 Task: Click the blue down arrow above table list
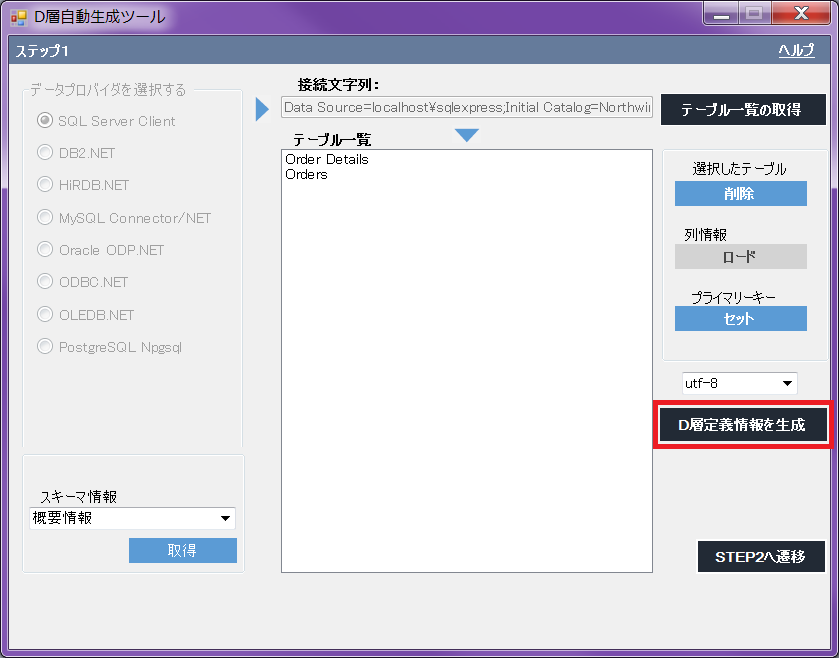click(x=466, y=135)
